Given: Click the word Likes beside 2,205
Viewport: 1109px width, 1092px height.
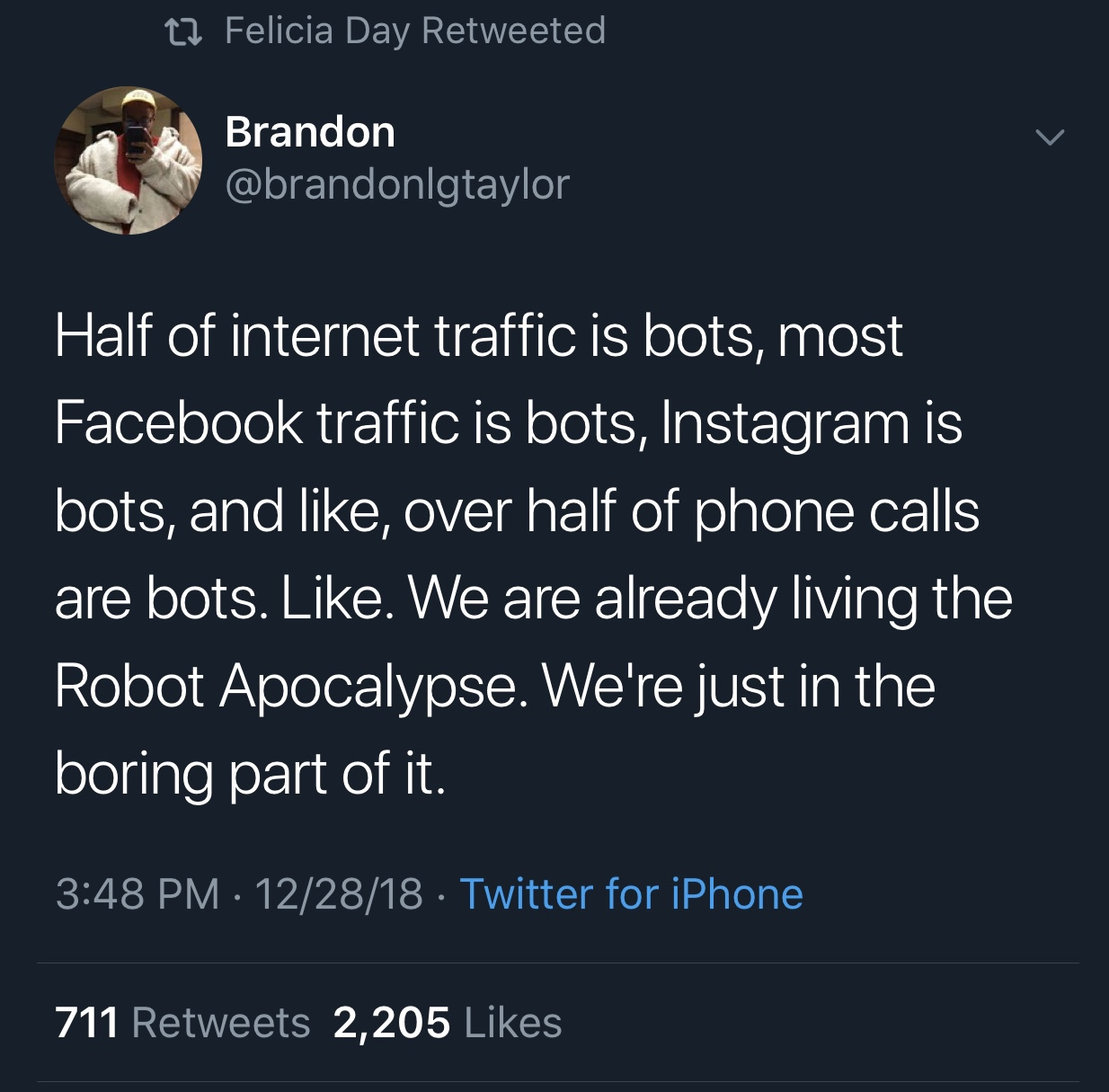Looking at the screenshot, I should [x=513, y=1023].
